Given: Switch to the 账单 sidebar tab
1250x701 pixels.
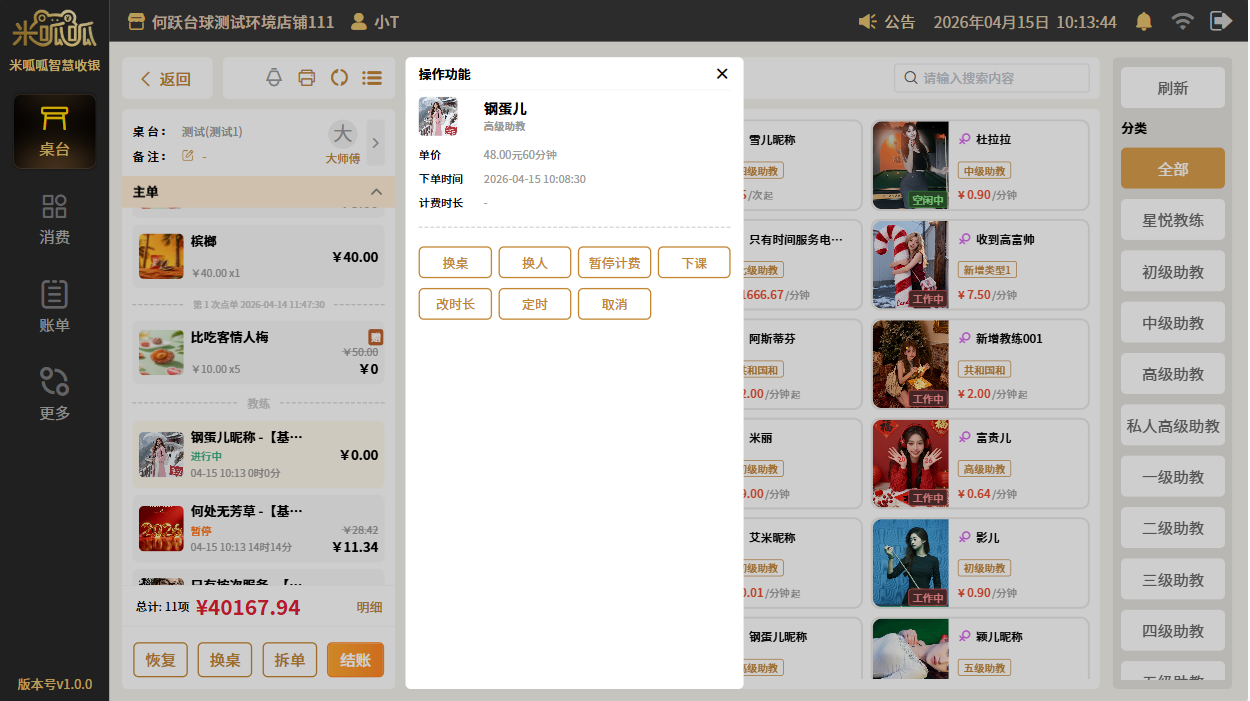Looking at the screenshot, I should [54, 306].
